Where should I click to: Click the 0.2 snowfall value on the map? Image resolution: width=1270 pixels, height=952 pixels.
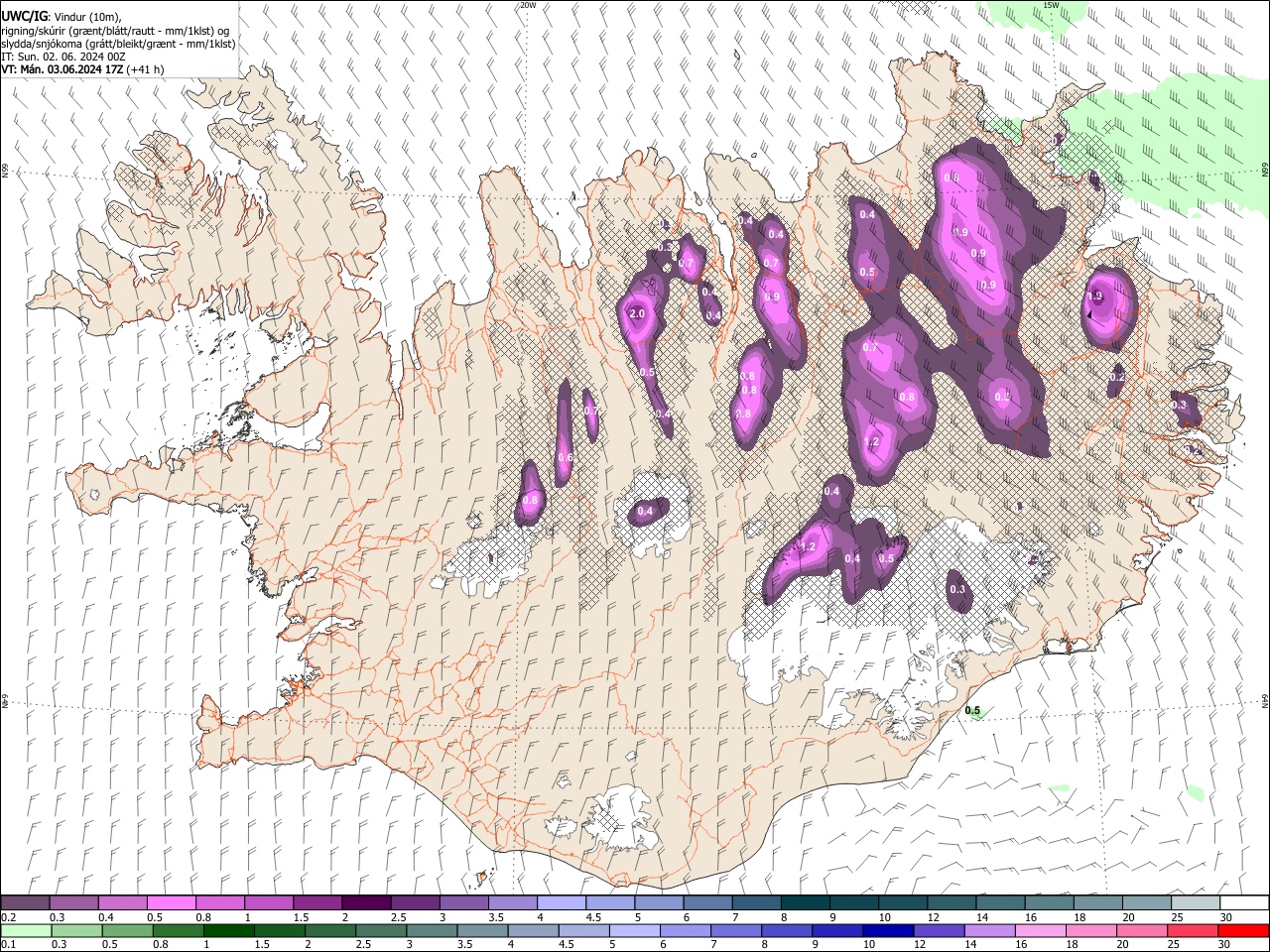(1117, 378)
